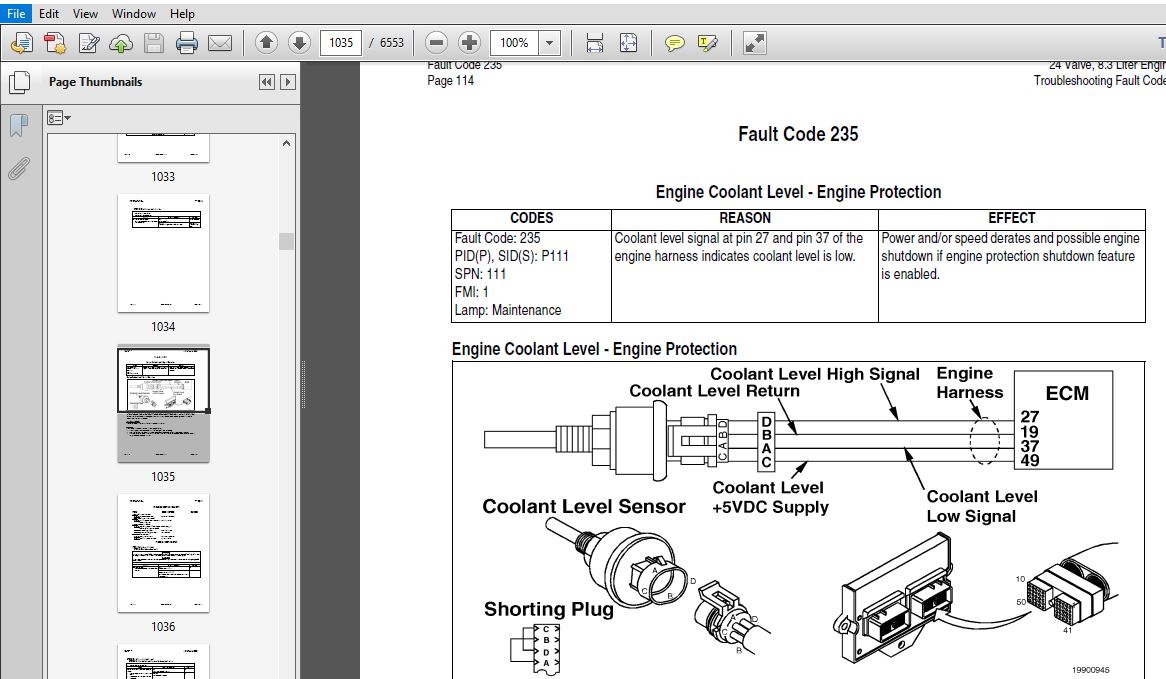Click the 'FMI: 1' text
Screen dimensions: 1166x679
click(x=471, y=292)
